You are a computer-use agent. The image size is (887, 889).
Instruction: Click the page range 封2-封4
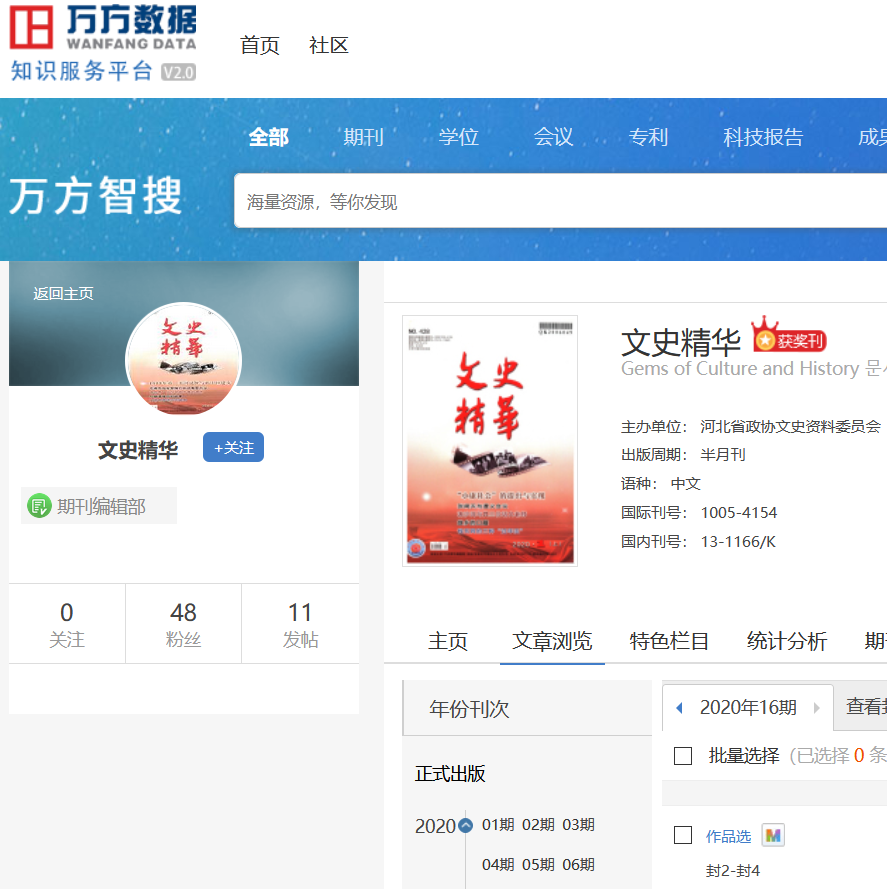point(732,871)
